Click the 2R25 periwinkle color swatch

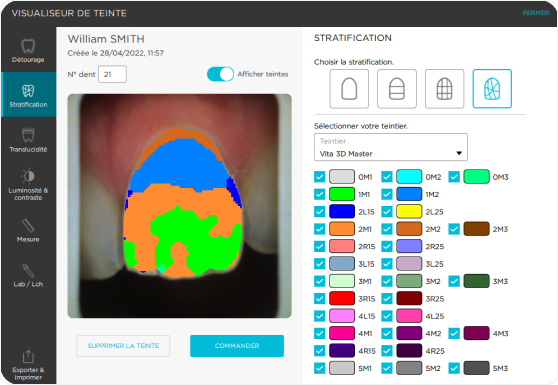tap(409, 247)
